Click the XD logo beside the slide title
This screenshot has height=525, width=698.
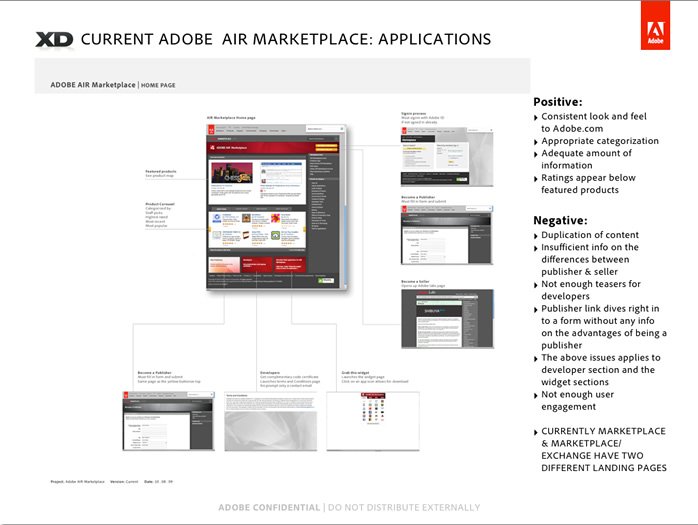[x=54, y=40]
